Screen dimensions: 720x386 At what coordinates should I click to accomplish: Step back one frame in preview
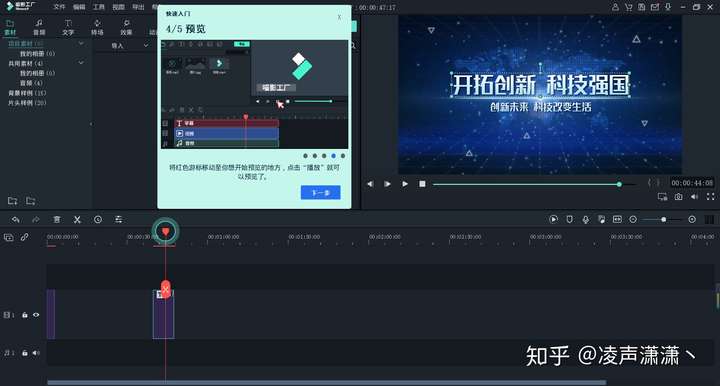pos(370,184)
